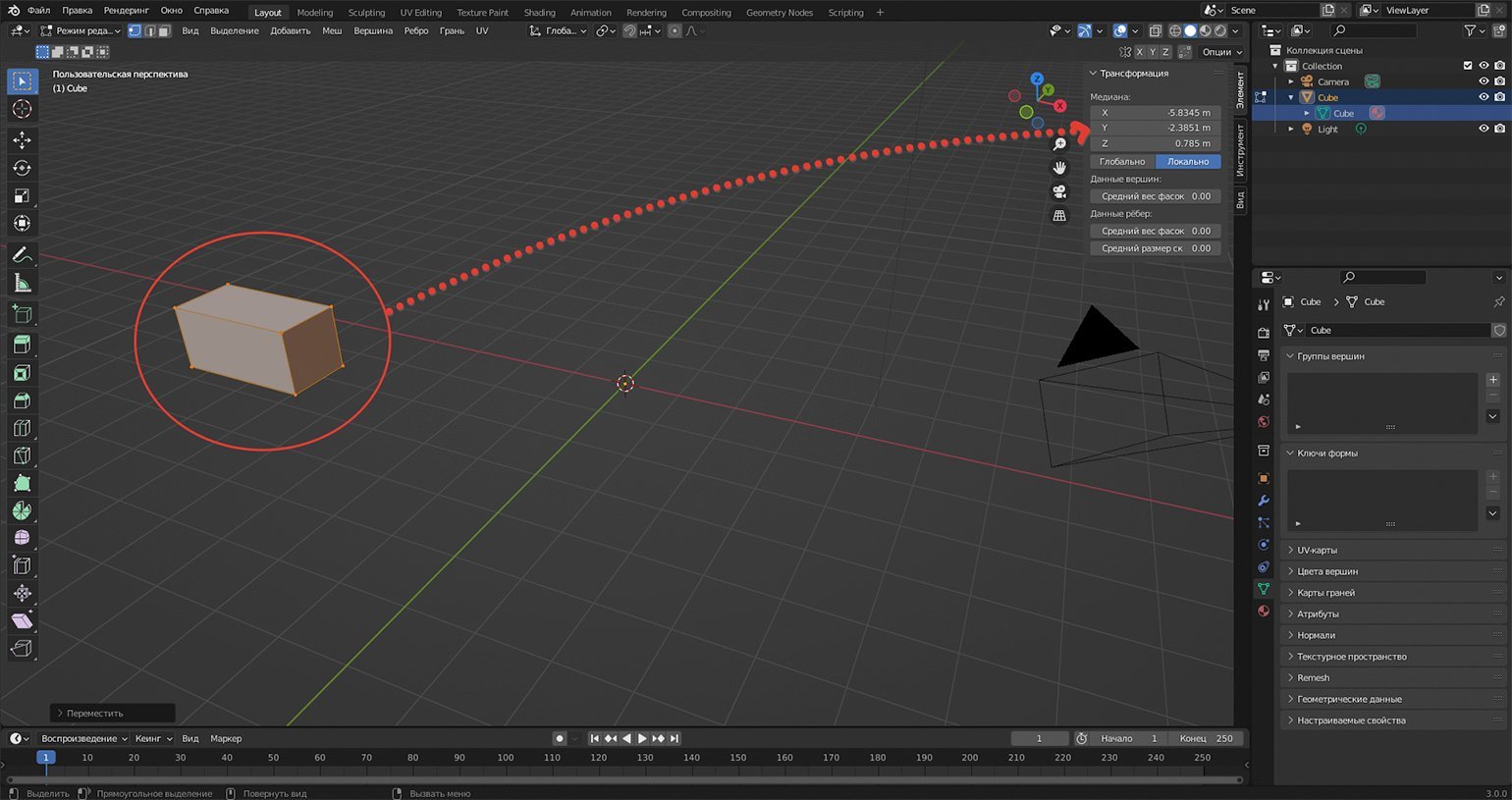Select the Poly Build tool
The image size is (1512, 800).
click(x=22, y=483)
